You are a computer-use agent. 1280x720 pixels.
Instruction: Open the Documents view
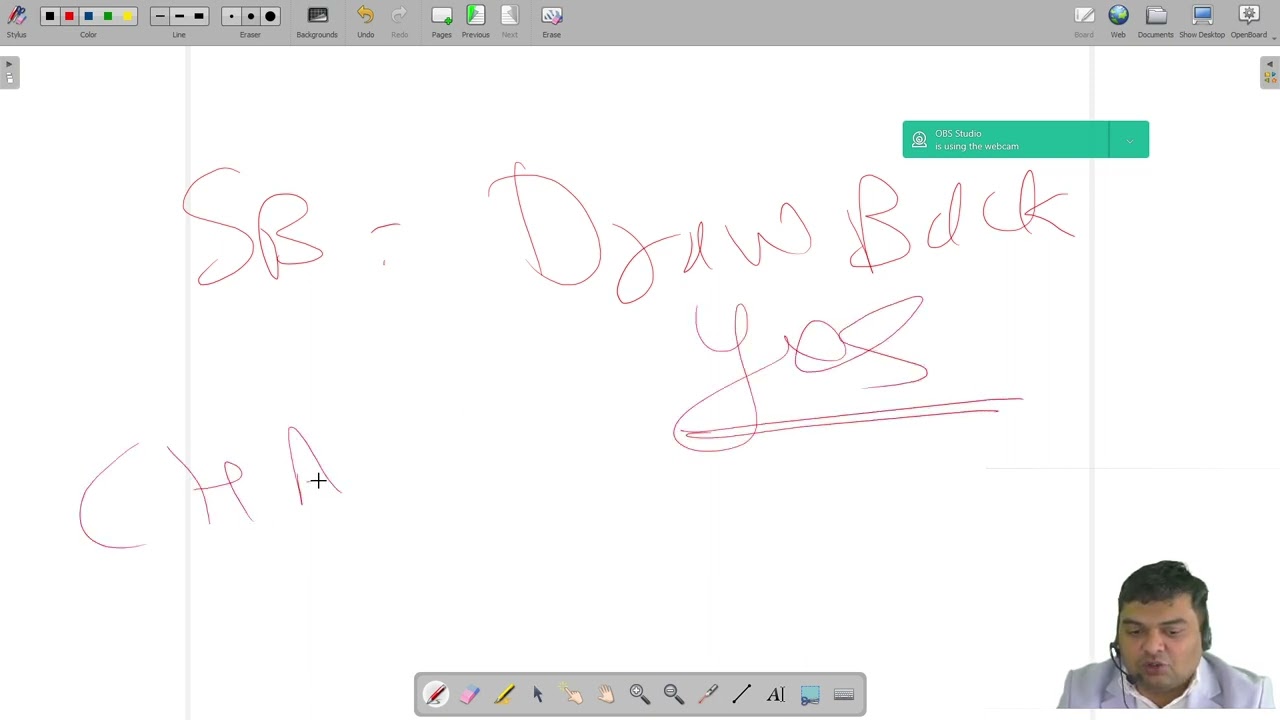point(1155,21)
